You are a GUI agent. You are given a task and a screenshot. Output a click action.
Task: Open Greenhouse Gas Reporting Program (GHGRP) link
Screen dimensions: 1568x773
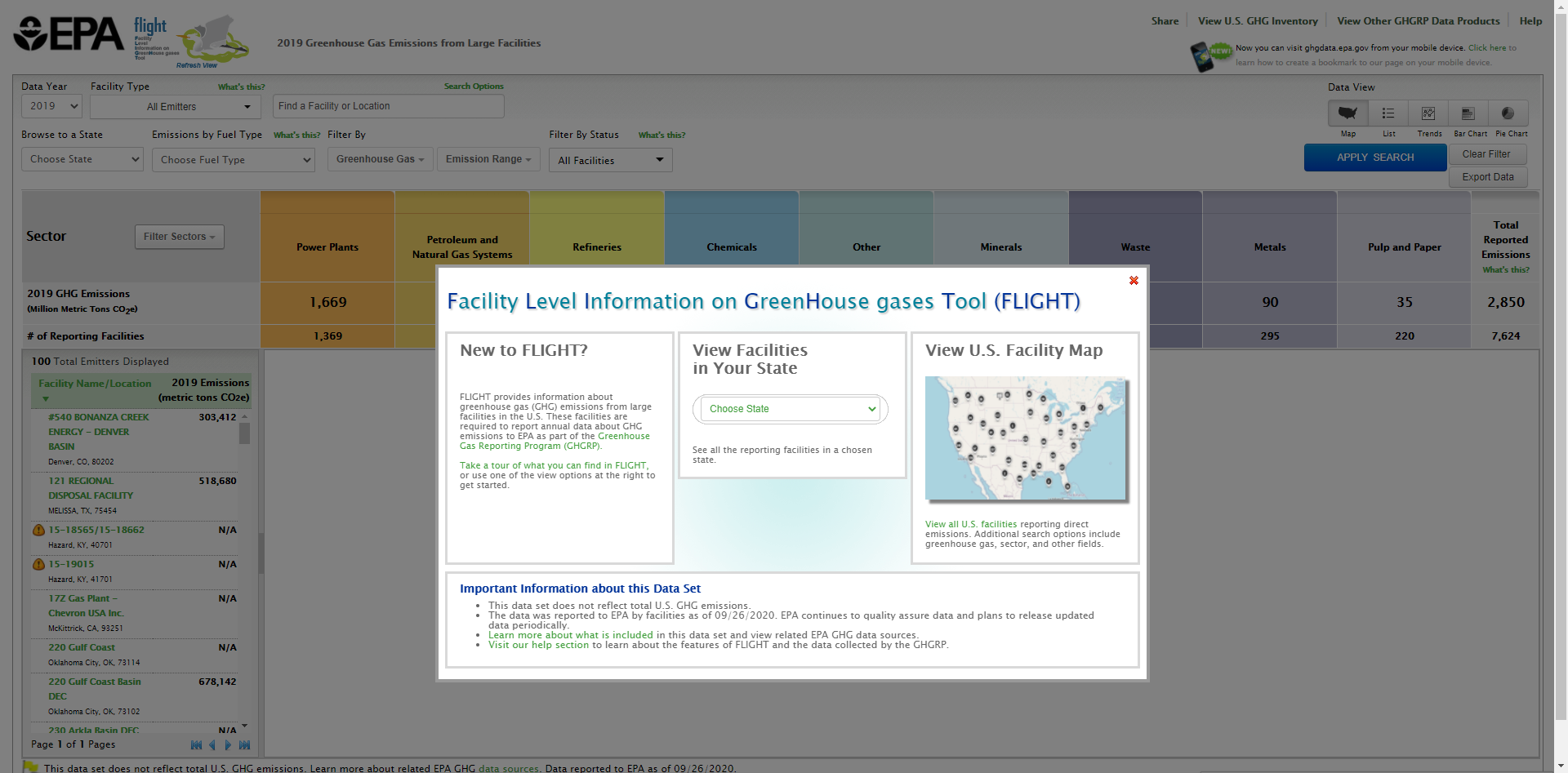[555, 442]
